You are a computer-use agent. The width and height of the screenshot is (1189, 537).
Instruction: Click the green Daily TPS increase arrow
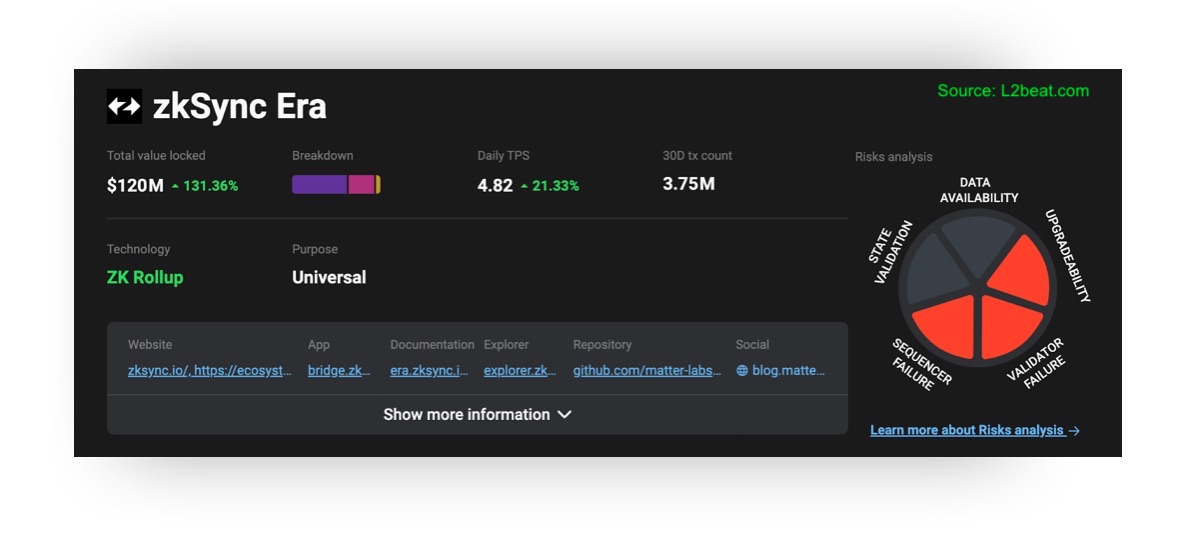point(524,186)
